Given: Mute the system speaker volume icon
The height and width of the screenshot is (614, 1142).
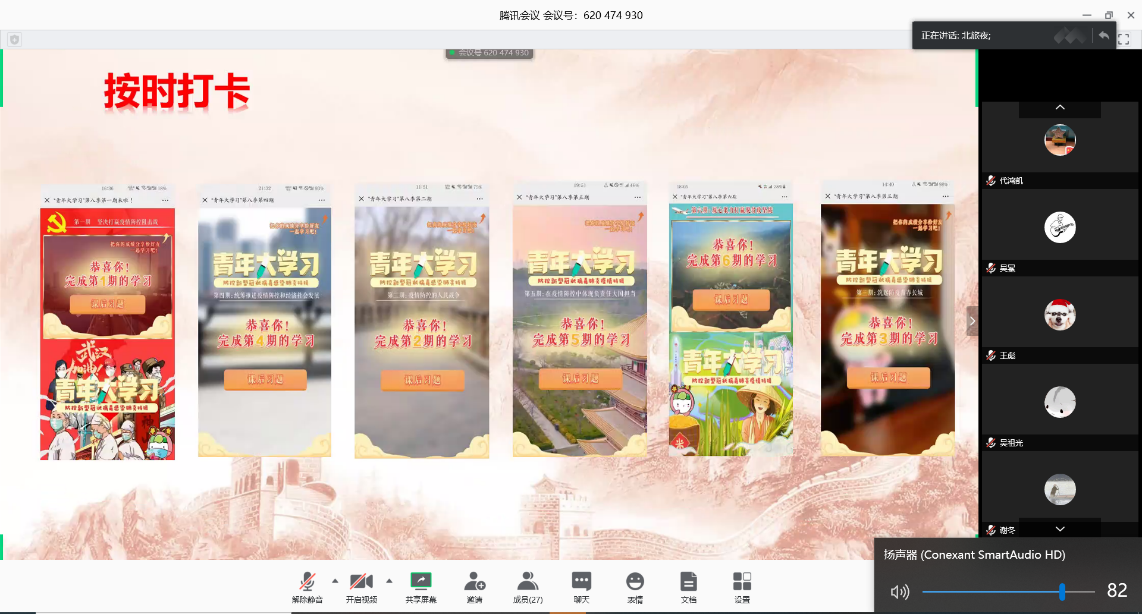Looking at the screenshot, I should point(900,591).
